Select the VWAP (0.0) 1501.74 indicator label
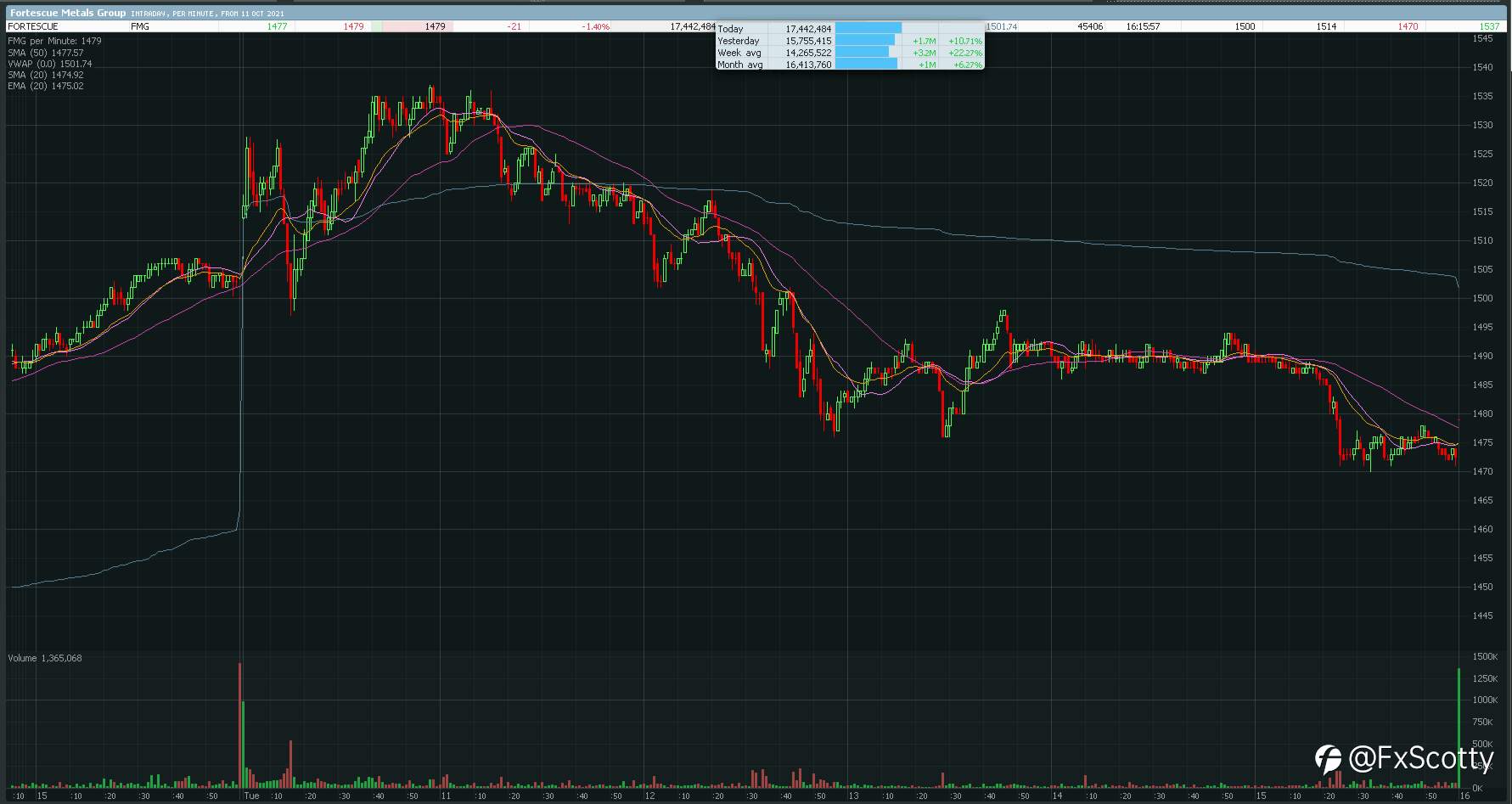 (x=50, y=64)
